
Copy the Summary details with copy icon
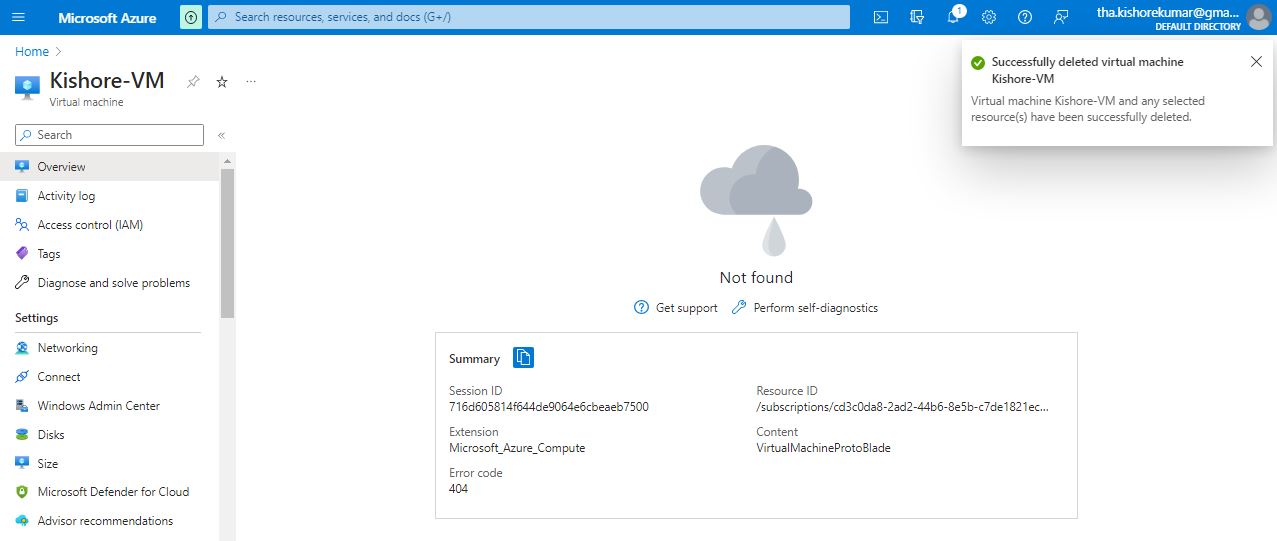(x=523, y=358)
